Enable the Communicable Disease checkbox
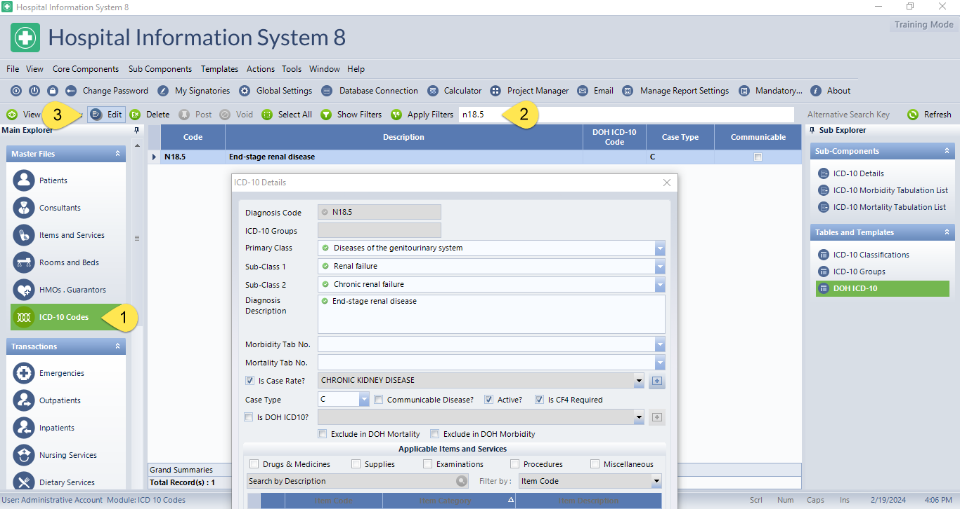Screen dimensions: 962x509 (x=379, y=399)
